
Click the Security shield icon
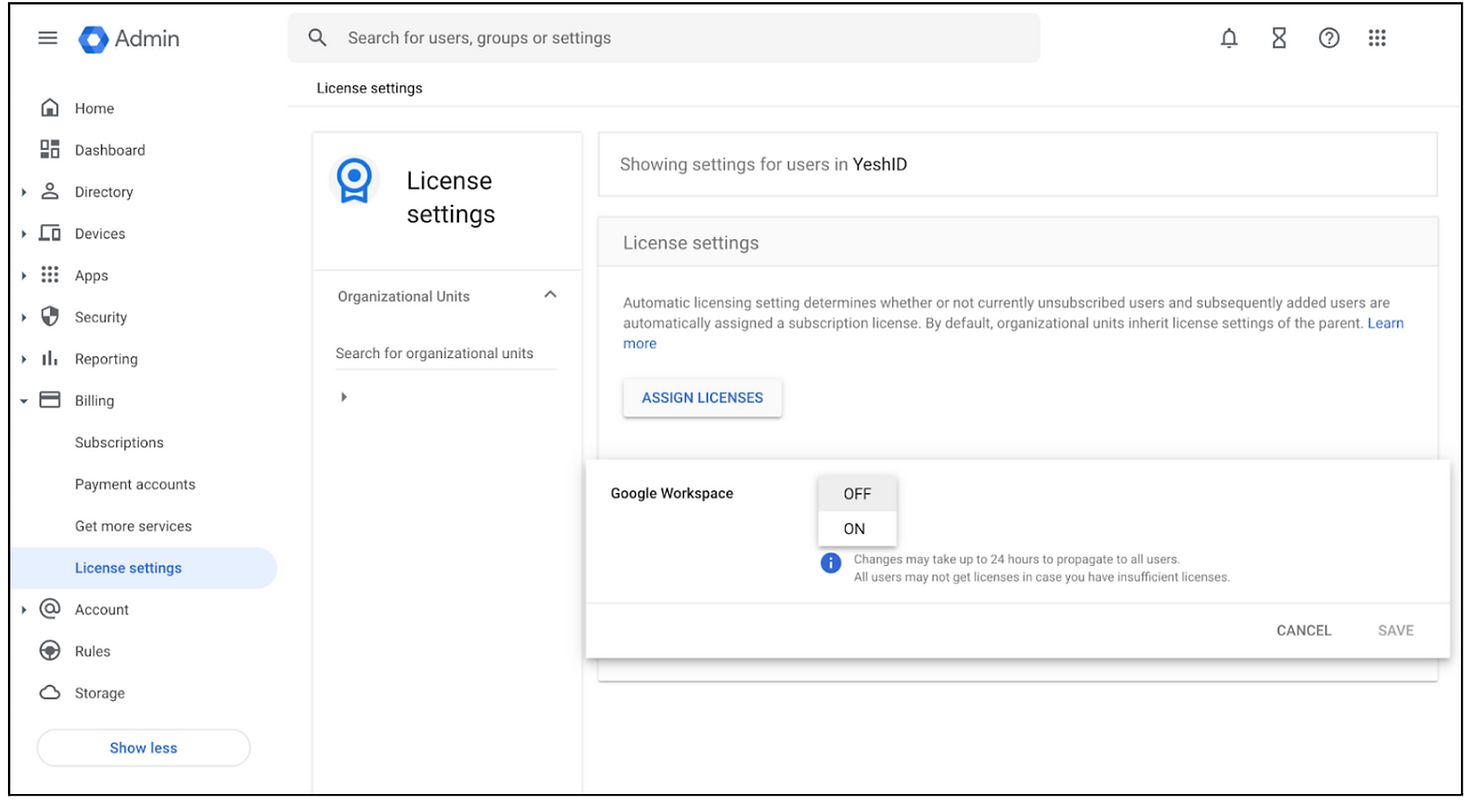[49, 316]
